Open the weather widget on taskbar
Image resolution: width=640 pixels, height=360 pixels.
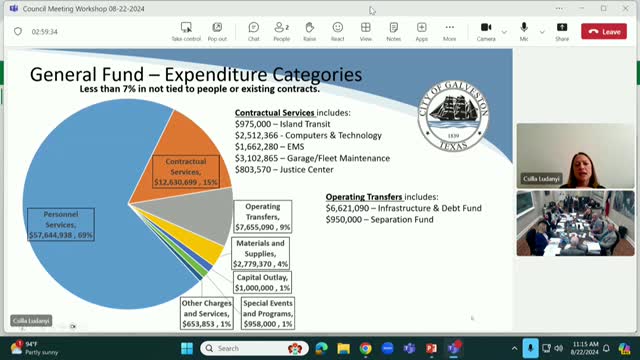click(x=34, y=348)
